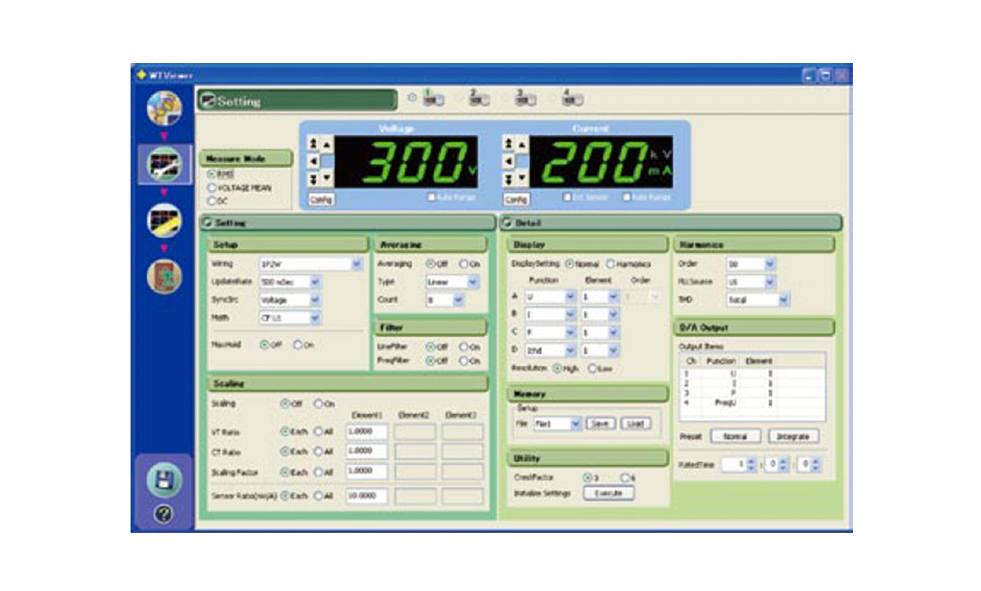
Task: Click the VT Ratio Element1 input field
Action: point(366,432)
